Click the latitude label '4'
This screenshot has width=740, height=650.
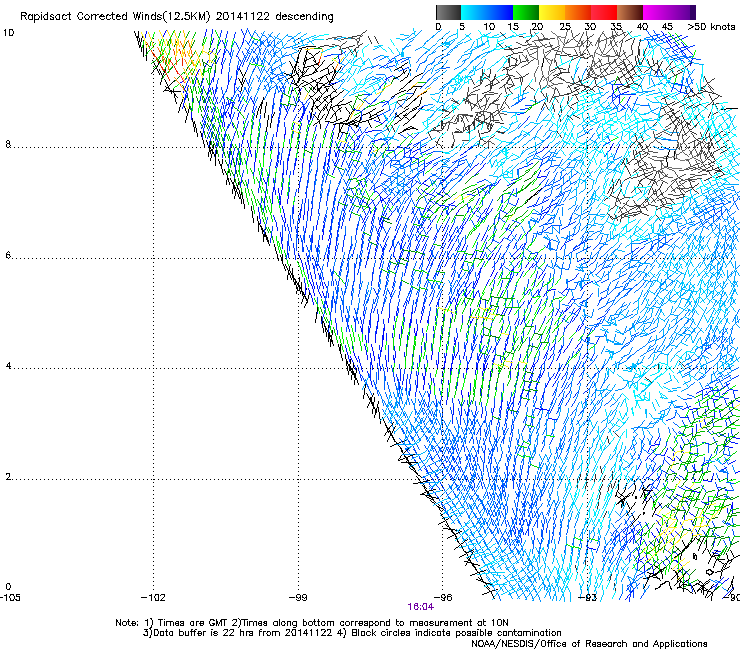click(x=8, y=366)
